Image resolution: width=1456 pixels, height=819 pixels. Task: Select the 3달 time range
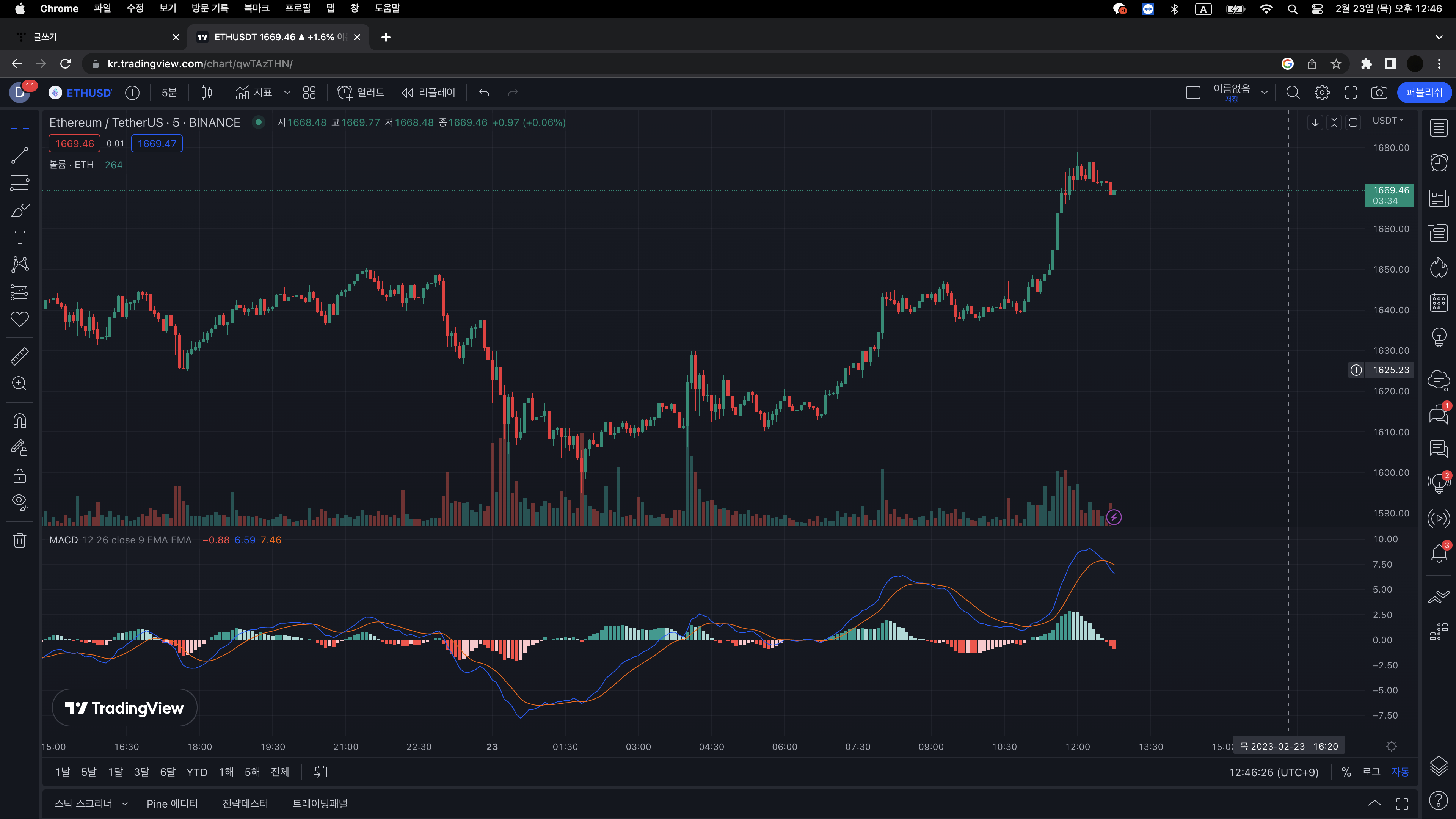click(141, 772)
